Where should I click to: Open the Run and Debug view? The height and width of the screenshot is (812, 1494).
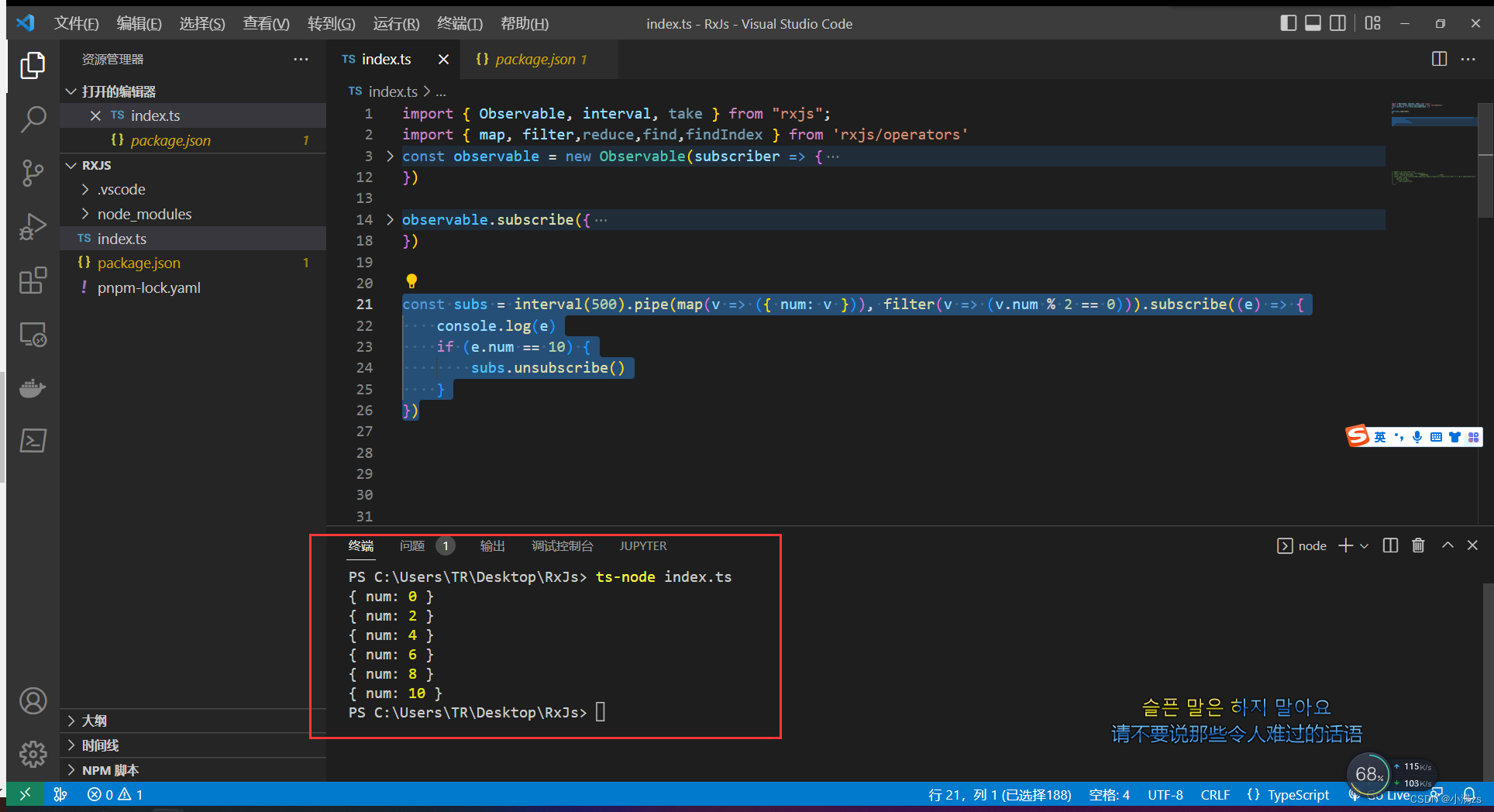(x=33, y=226)
